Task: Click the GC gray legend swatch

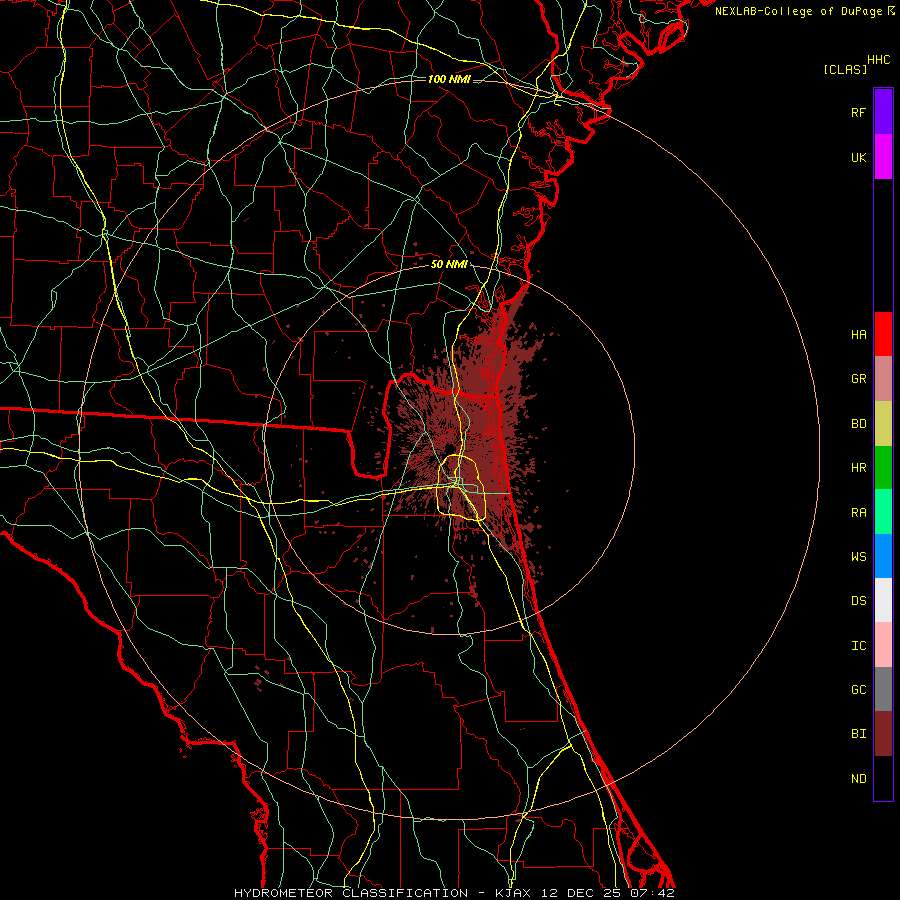Action: 883,689
